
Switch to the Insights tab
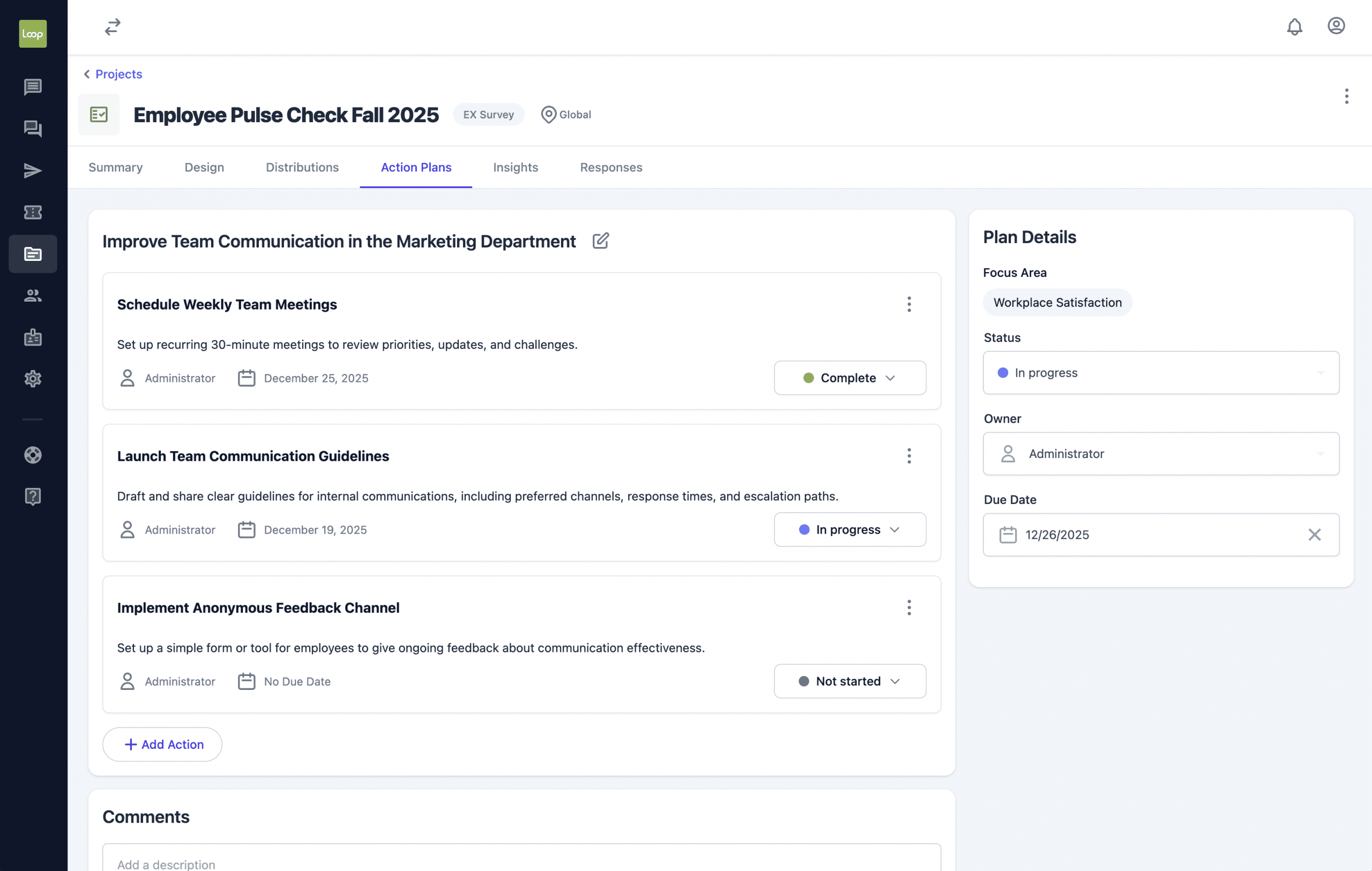515,167
